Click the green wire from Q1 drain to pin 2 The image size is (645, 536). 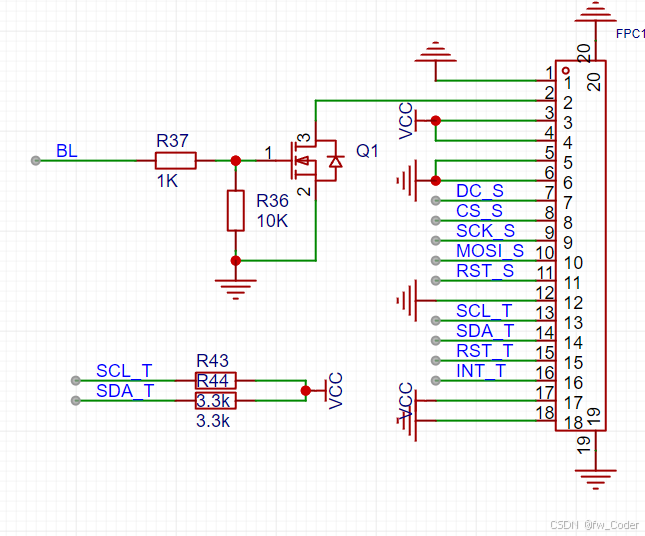click(x=426, y=100)
